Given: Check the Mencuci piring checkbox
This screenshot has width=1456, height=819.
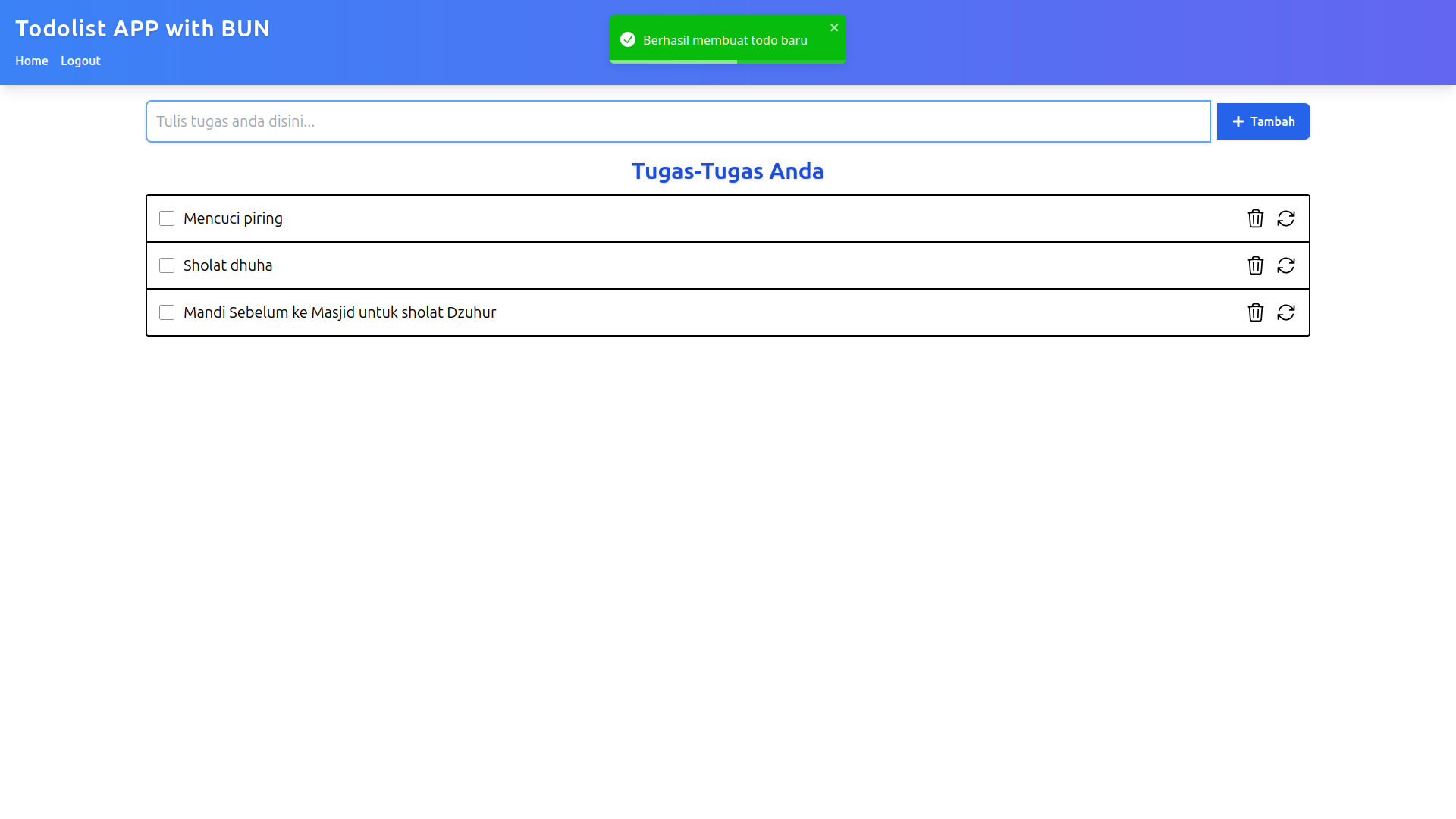Looking at the screenshot, I should (167, 218).
